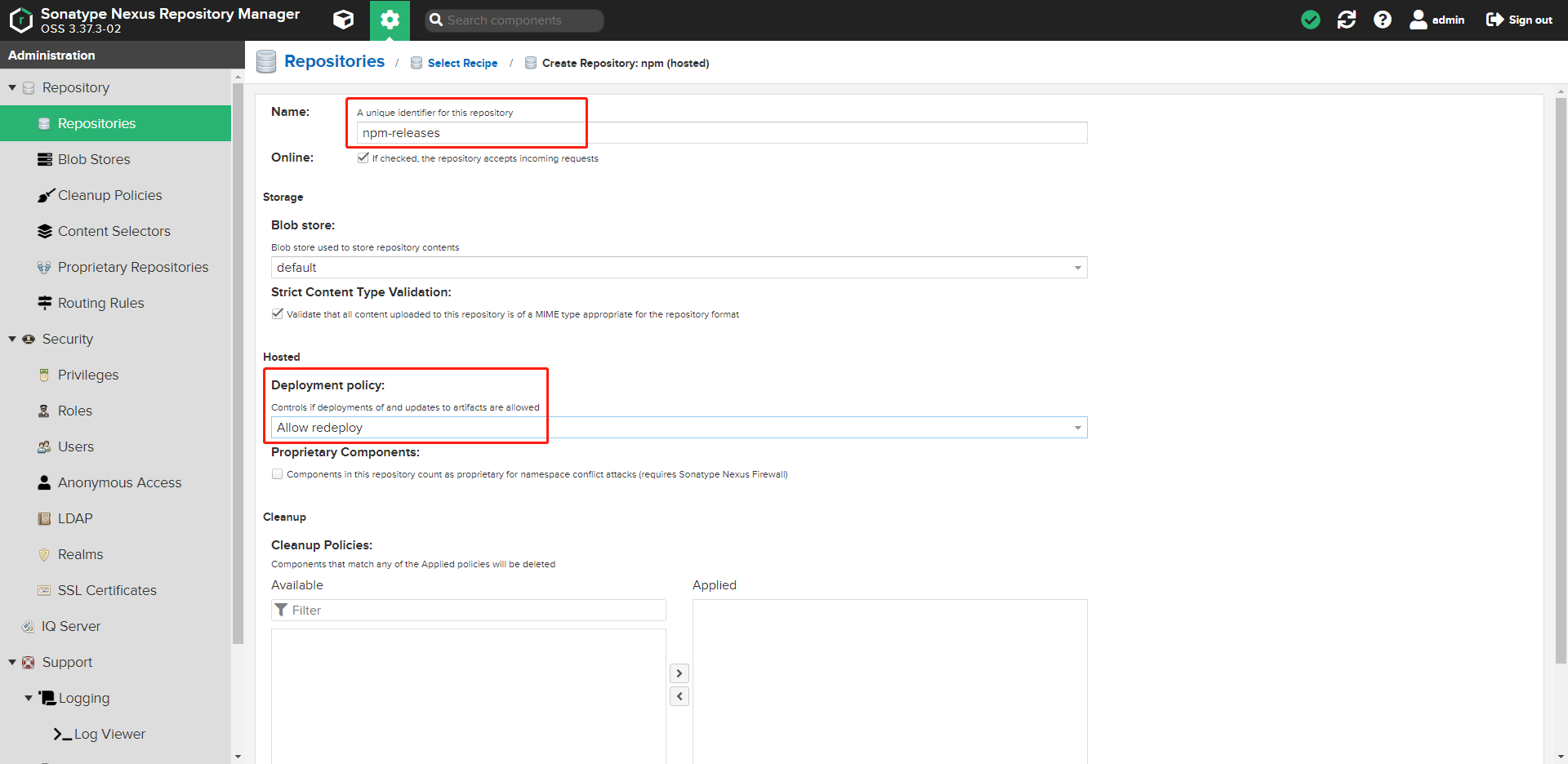Click the IQ Server icon

pyautogui.click(x=28, y=626)
